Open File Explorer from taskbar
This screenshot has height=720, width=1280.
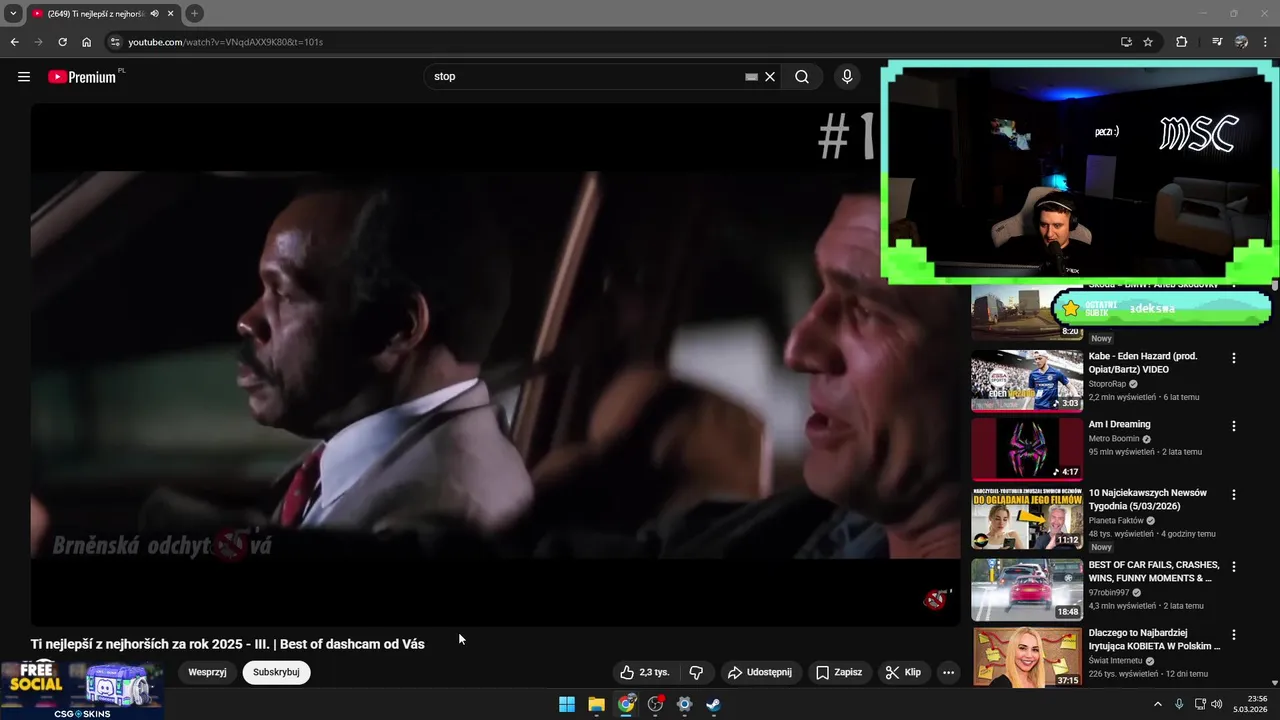click(596, 704)
